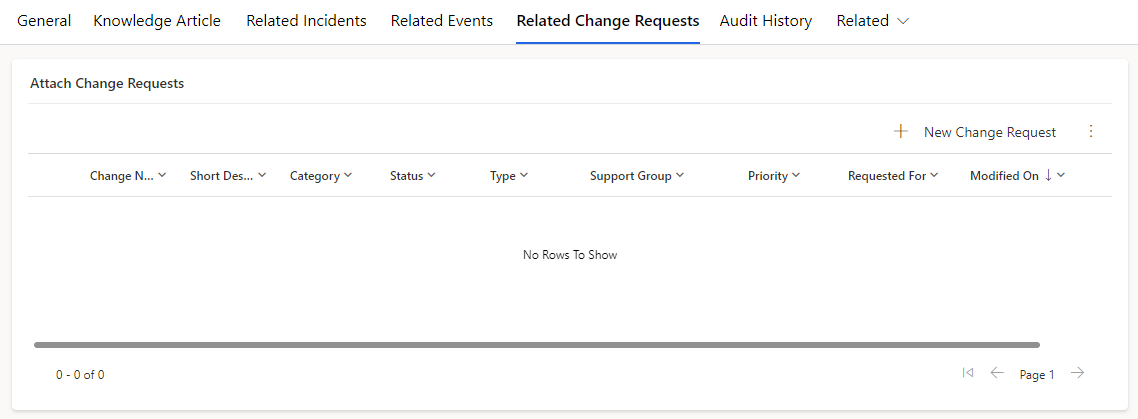Go to first page using pagination icon
The height and width of the screenshot is (419, 1138).
(967, 373)
